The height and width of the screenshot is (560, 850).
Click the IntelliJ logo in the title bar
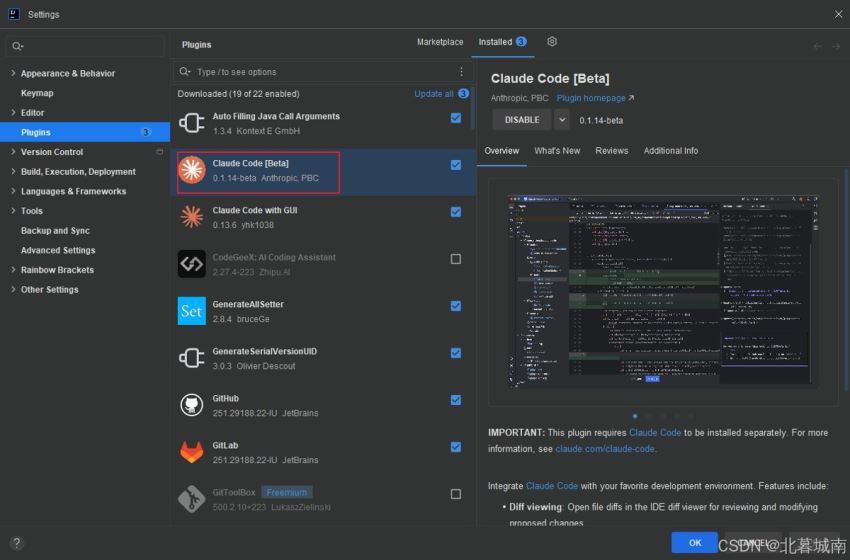(14, 14)
